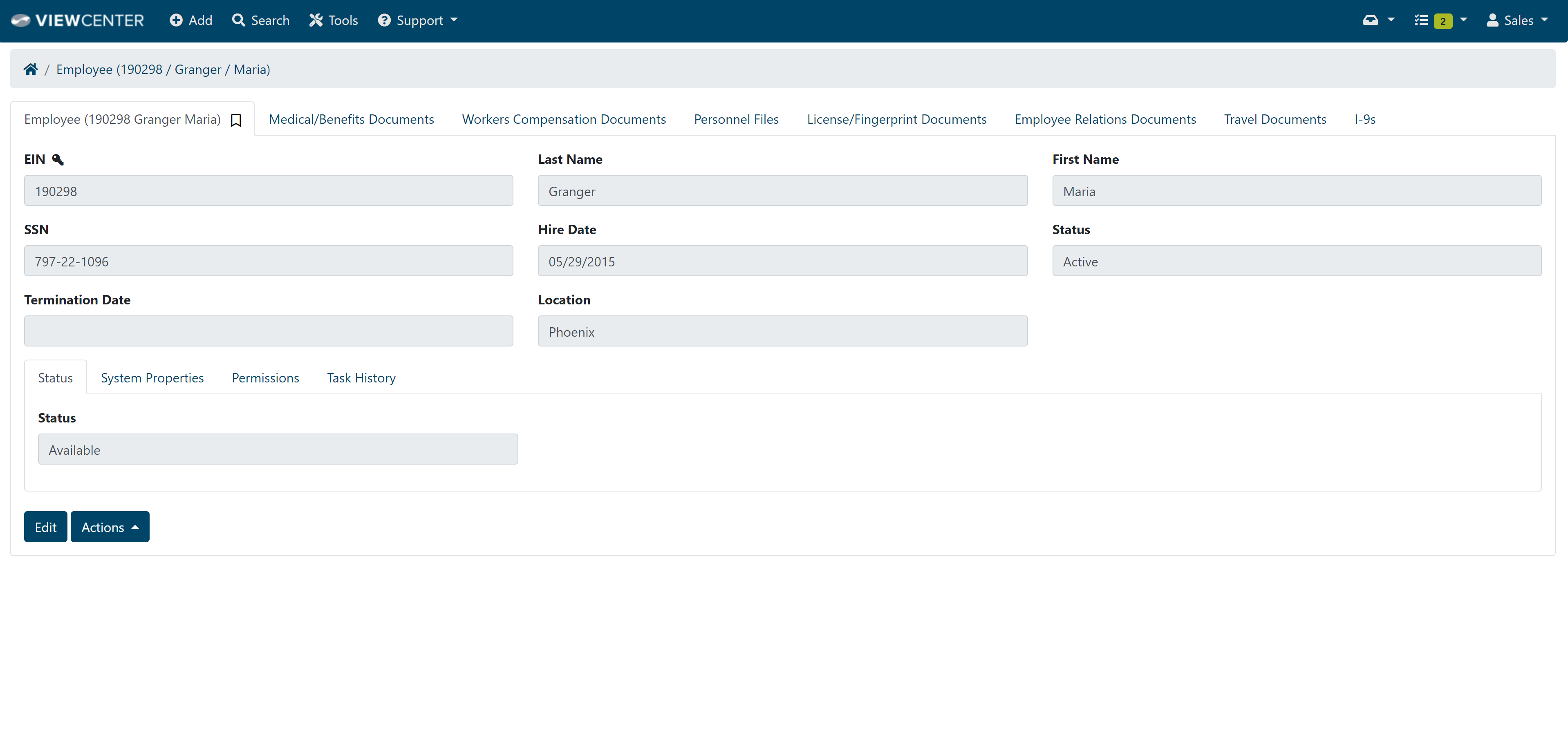Select the System Properties sub-tab
This screenshot has height=742, width=1568.
[x=152, y=377]
